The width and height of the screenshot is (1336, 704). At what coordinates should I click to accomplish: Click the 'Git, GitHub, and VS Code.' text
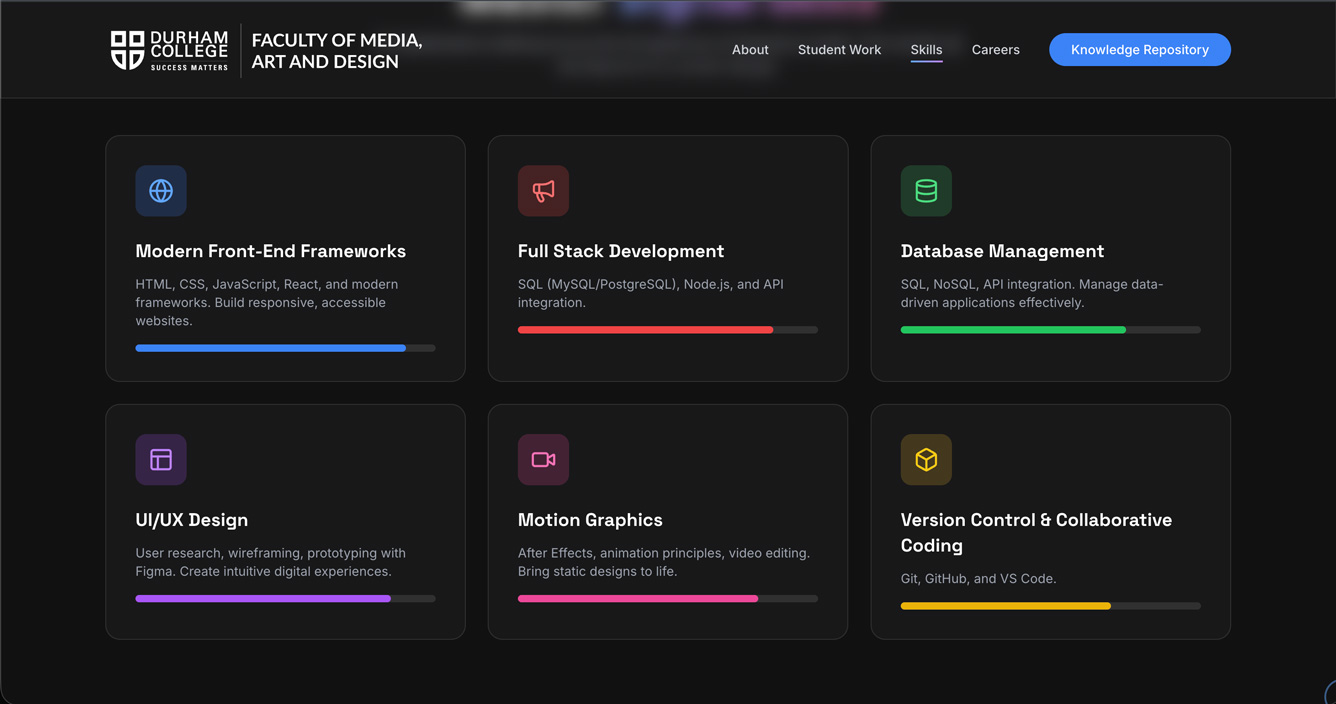(x=979, y=579)
